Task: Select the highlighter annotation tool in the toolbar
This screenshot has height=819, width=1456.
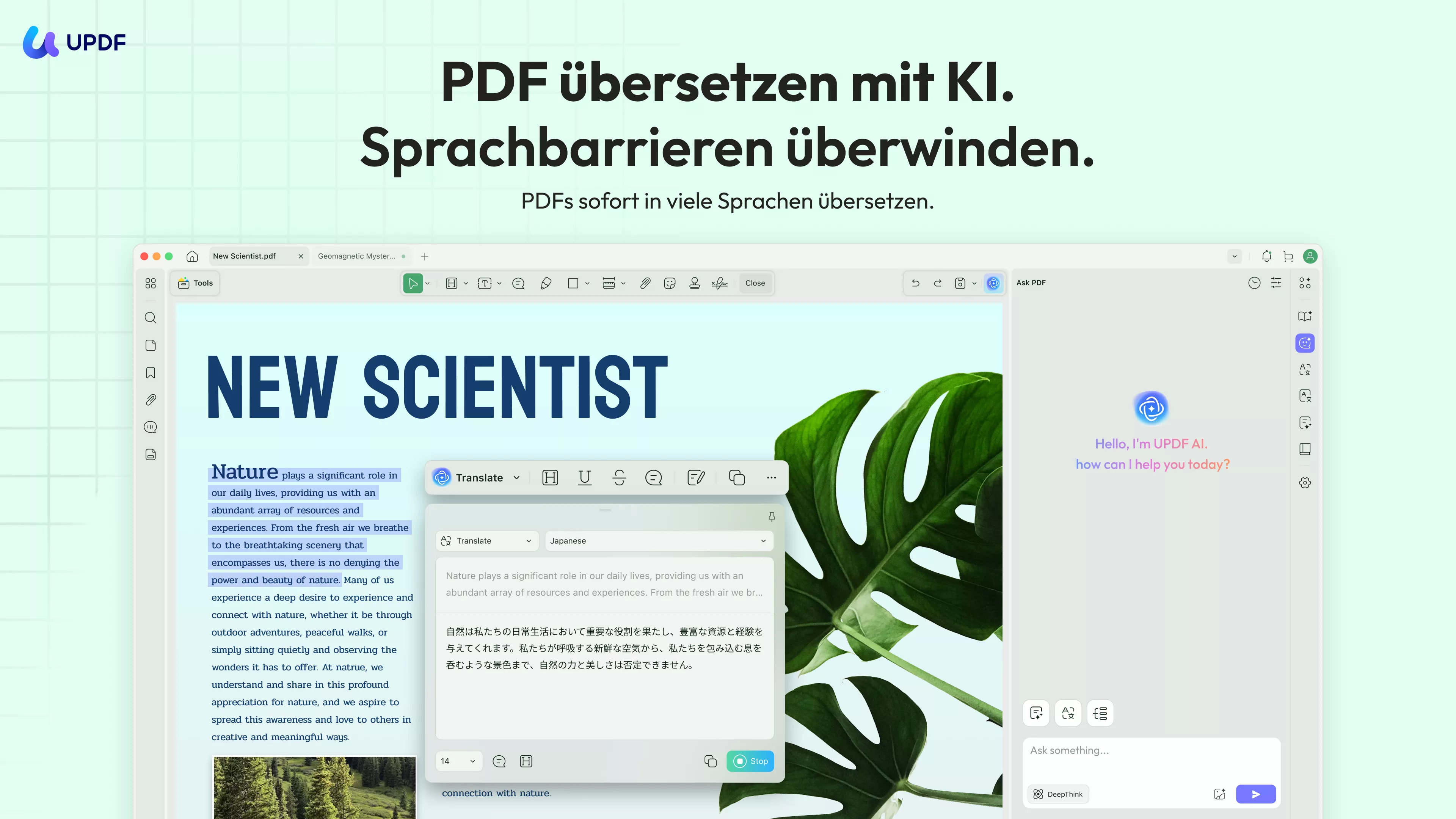Action: tap(546, 283)
